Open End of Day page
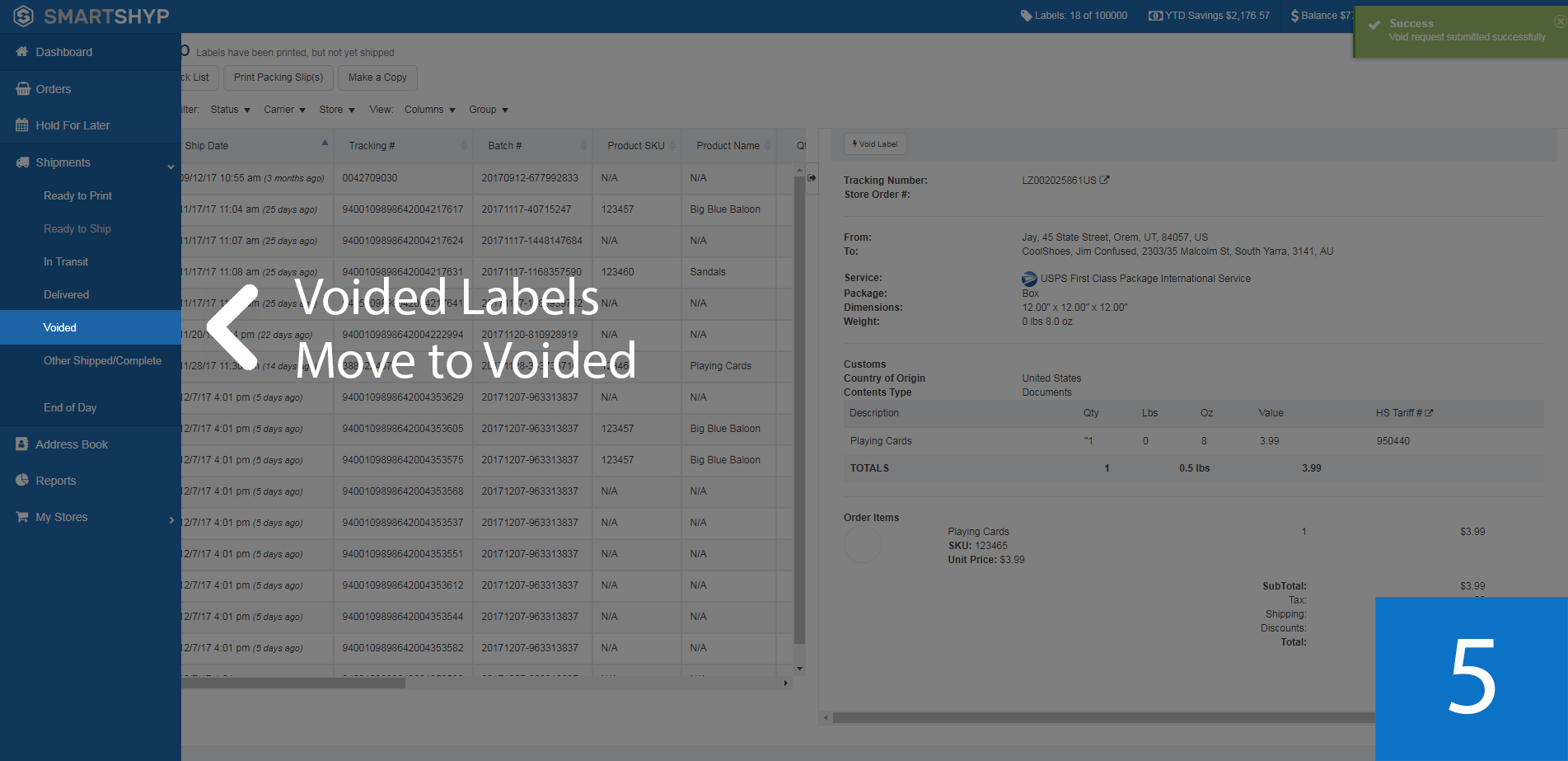1568x761 pixels. pos(70,407)
